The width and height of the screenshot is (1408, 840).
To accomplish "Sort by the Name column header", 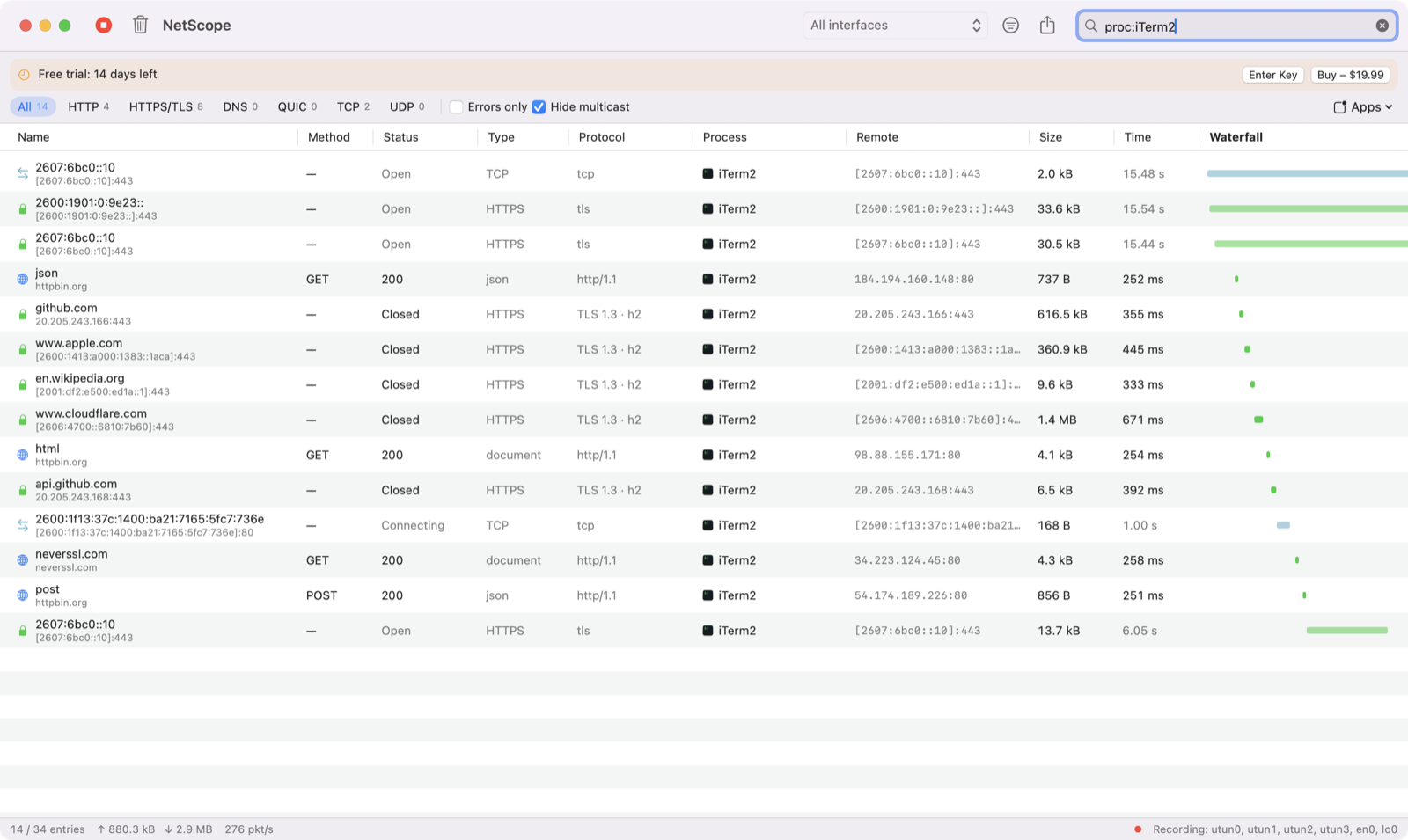I will pos(33,137).
